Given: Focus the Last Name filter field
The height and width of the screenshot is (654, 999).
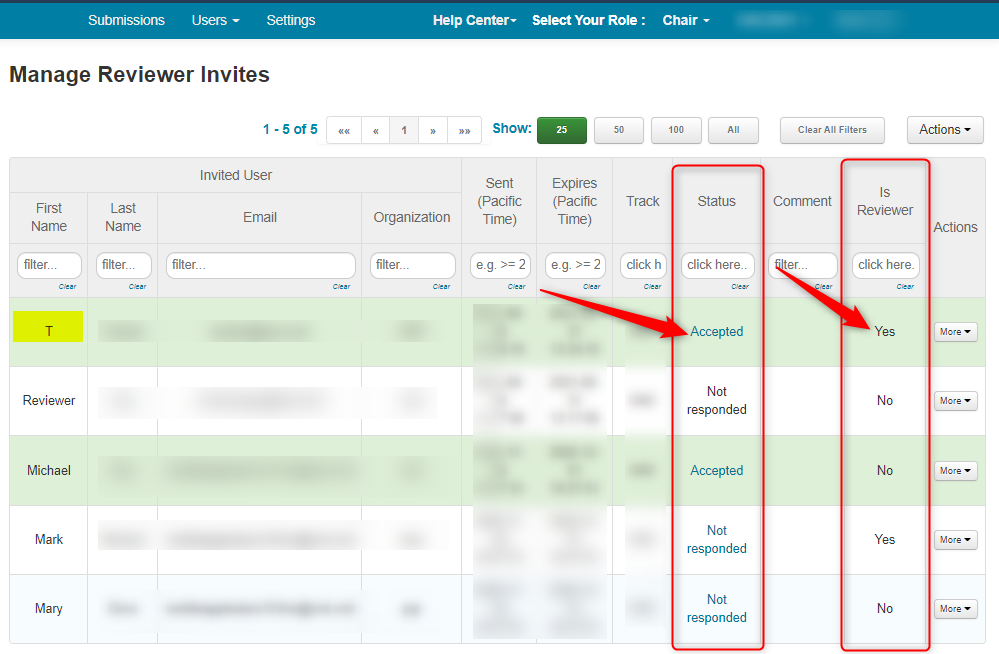Looking at the screenshot, I should coord(124,265).
